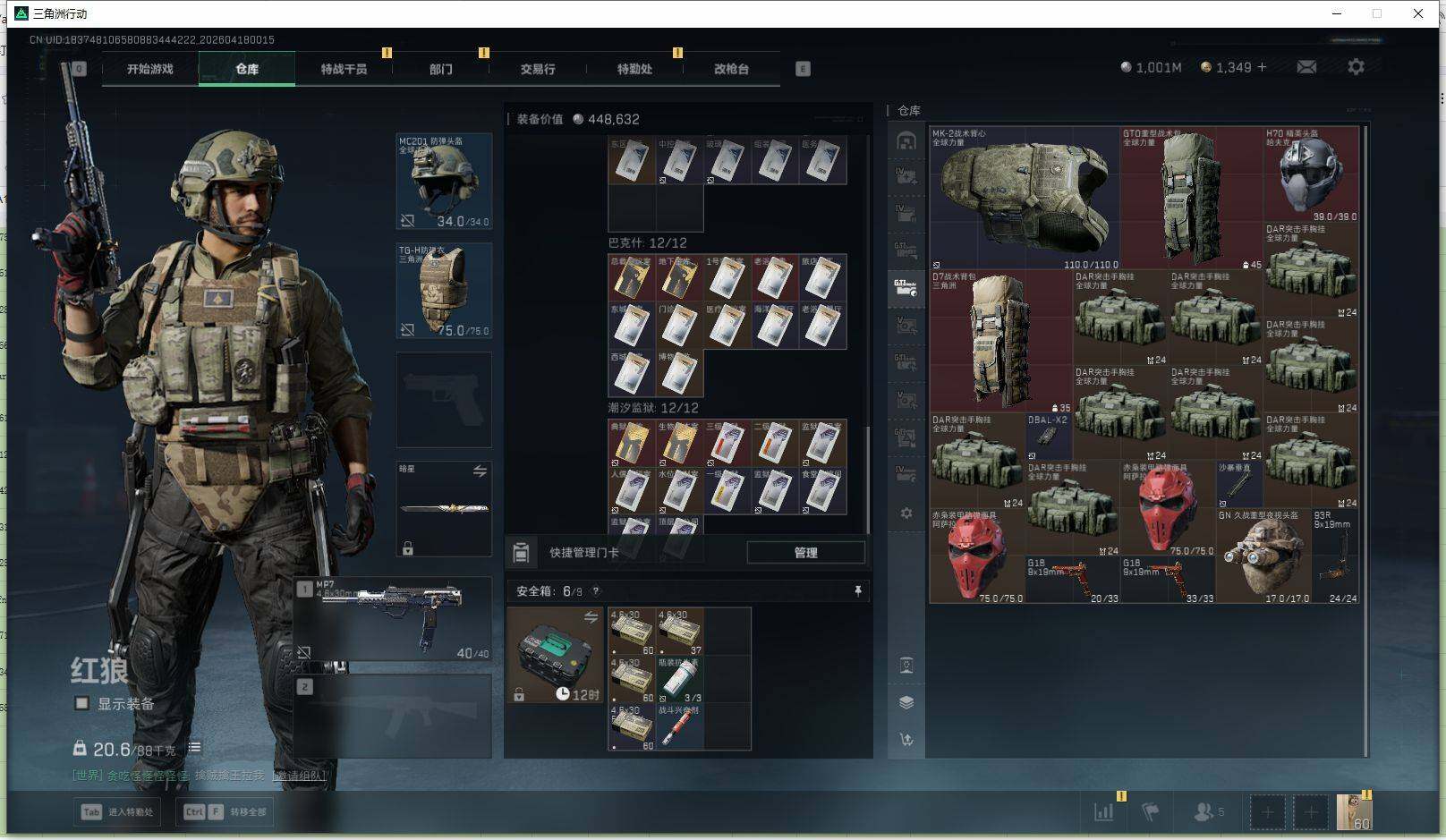Screen dimensions: 1446x840
Task: Switch to the 改枪台 tab
Action: 731,69
